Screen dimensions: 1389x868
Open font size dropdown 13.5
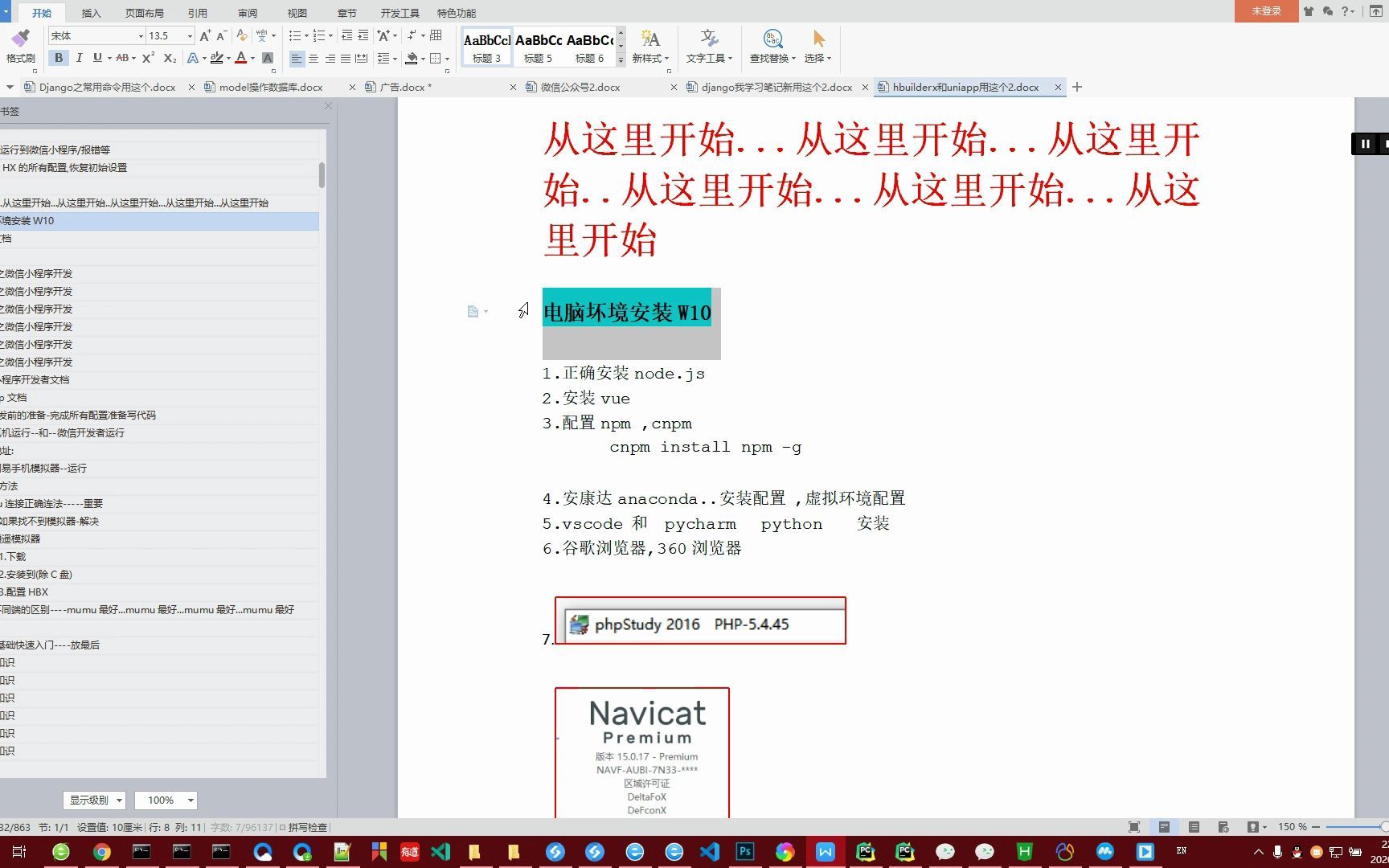click(x=190, y=36)
